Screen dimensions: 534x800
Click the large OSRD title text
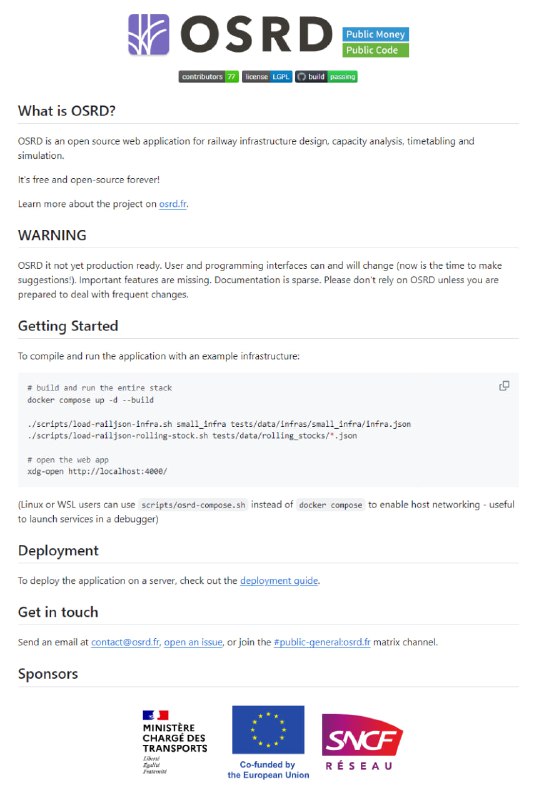tap(257, 35)
